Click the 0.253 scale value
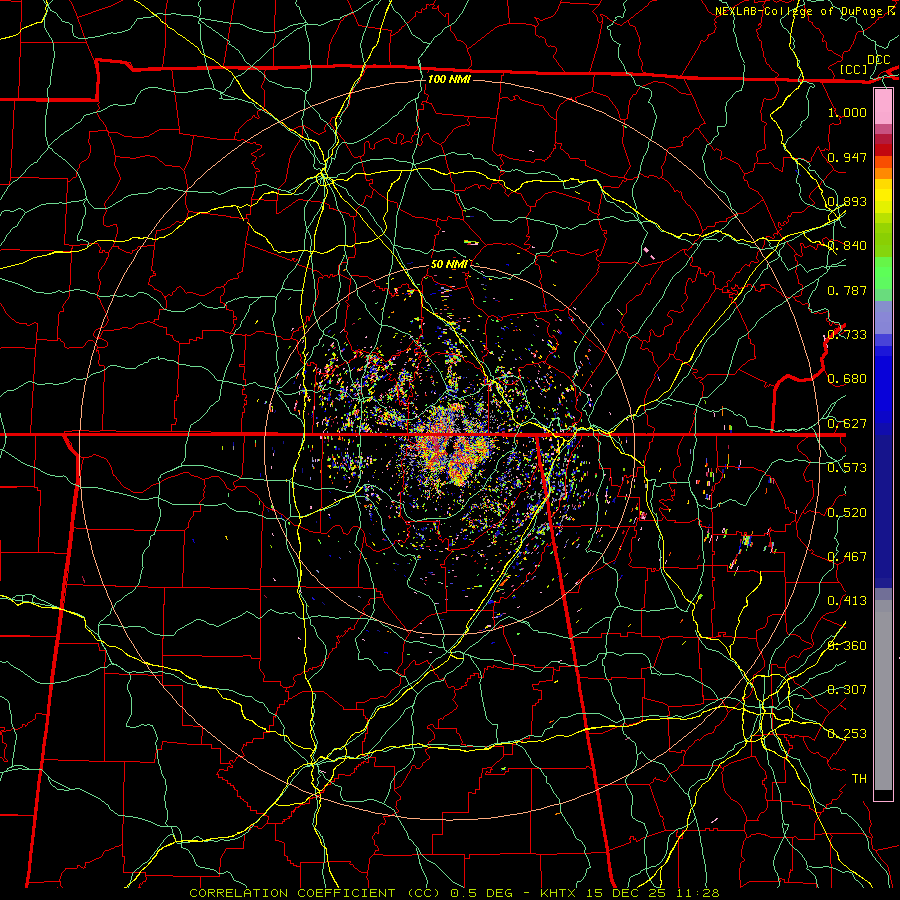The height and width of the screenshot is (900, 900). point(847,734)
